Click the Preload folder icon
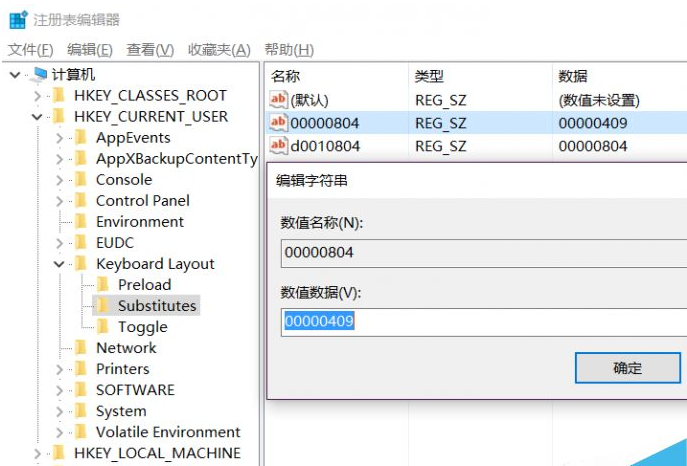Screen dimensions: 687x466 pos(103,285)
